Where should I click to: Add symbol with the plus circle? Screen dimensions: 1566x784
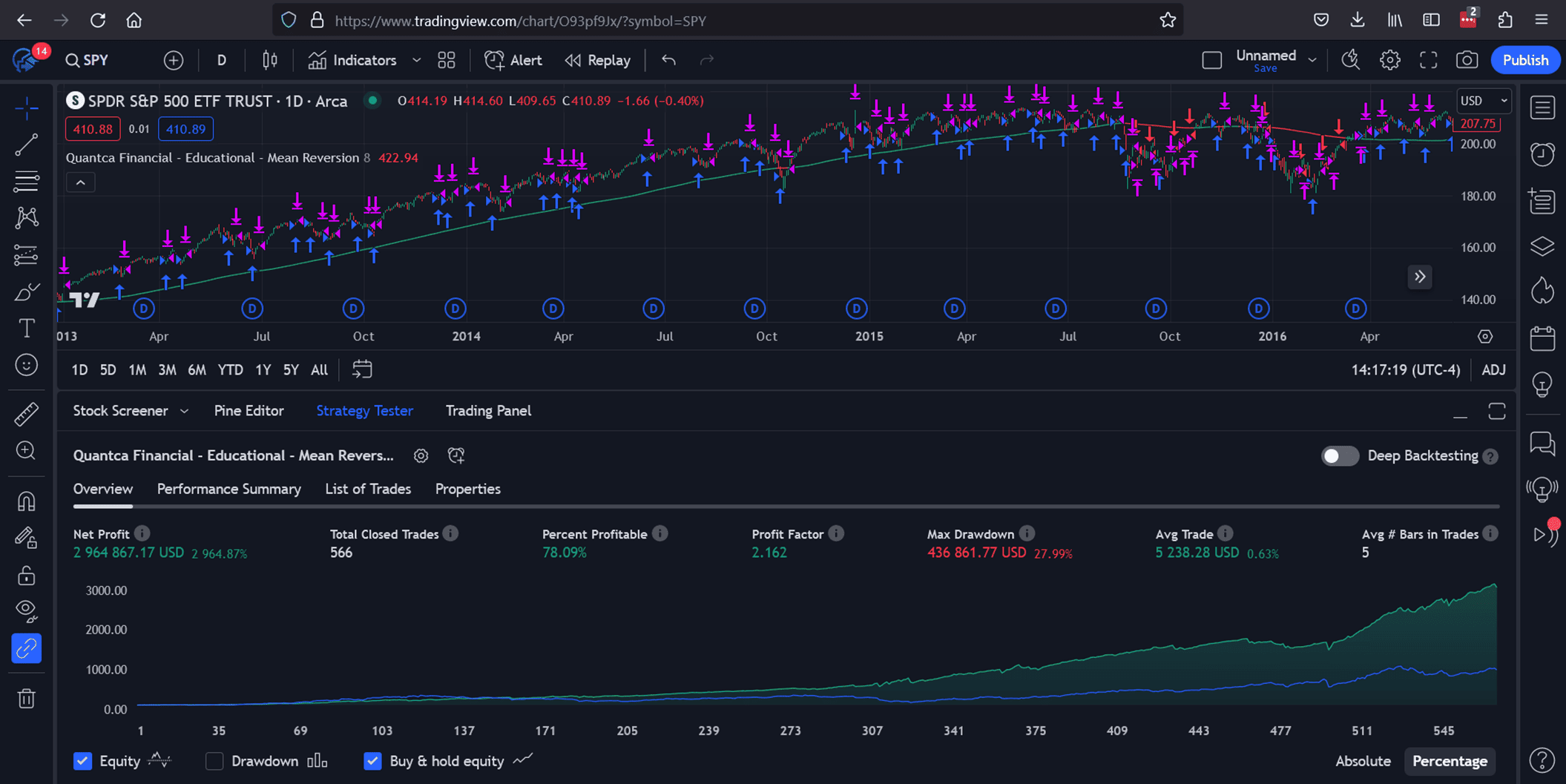[x=174, y=60]
